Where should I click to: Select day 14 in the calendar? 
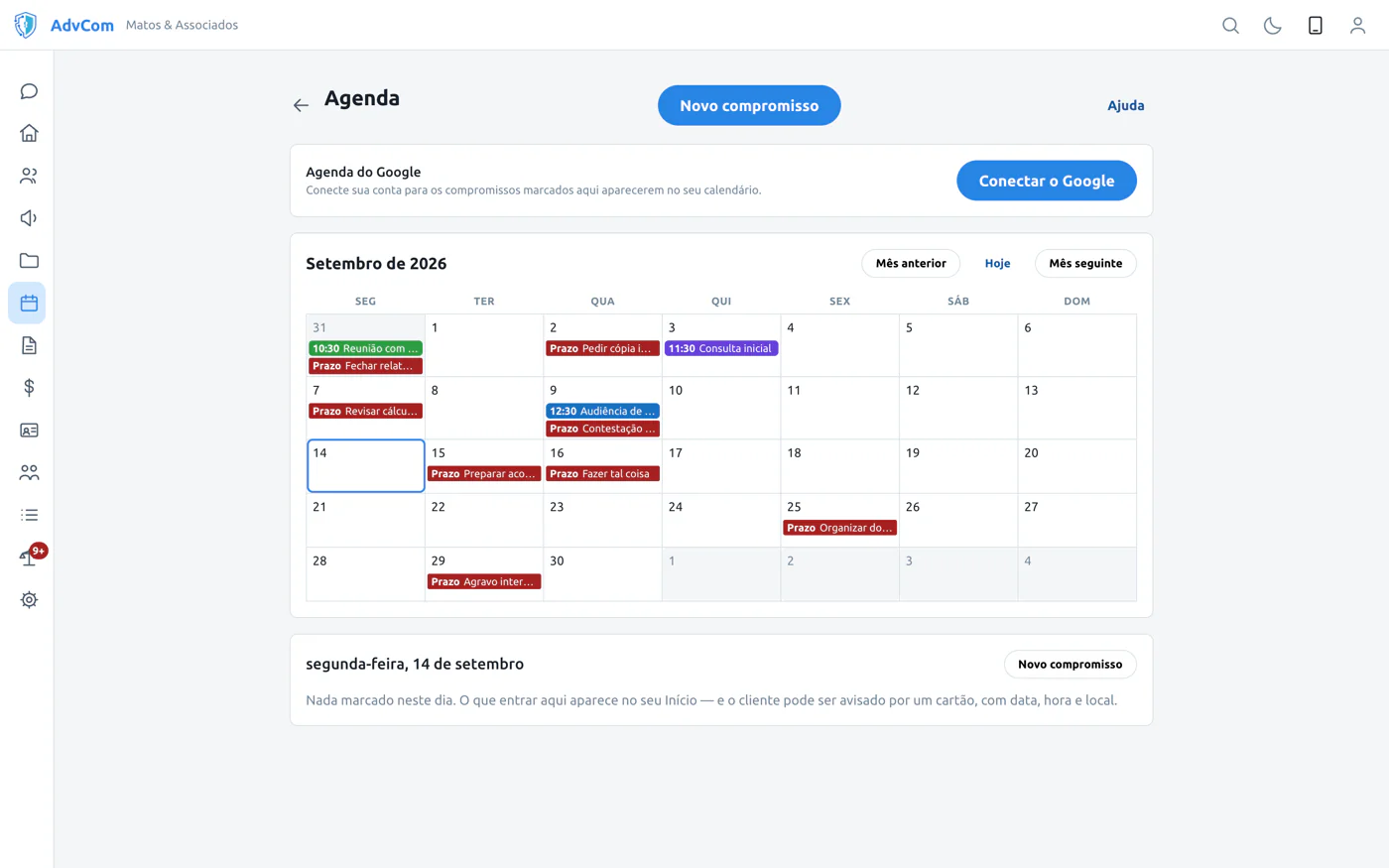(366, 466)
